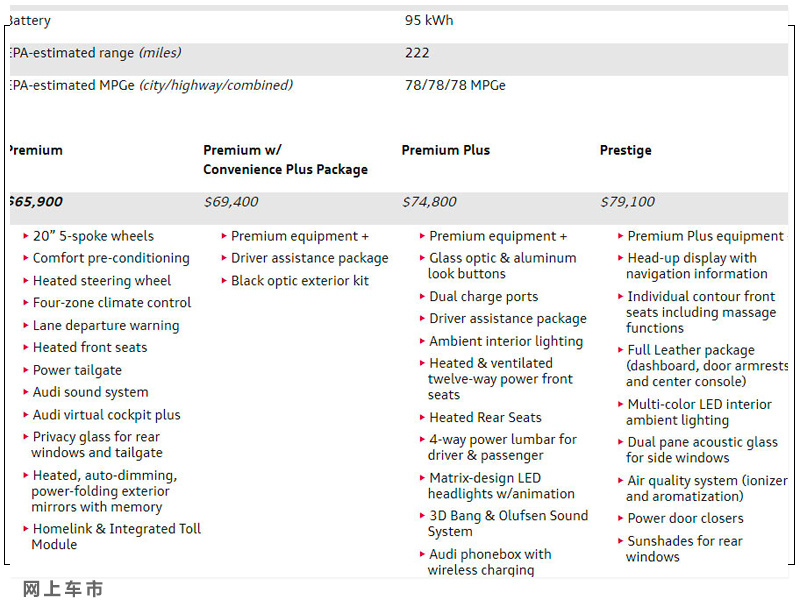This screenshot has width=800, height=600.
Task: Click the Driver assistance package item under Premium Plus
Action: point(508,319)
